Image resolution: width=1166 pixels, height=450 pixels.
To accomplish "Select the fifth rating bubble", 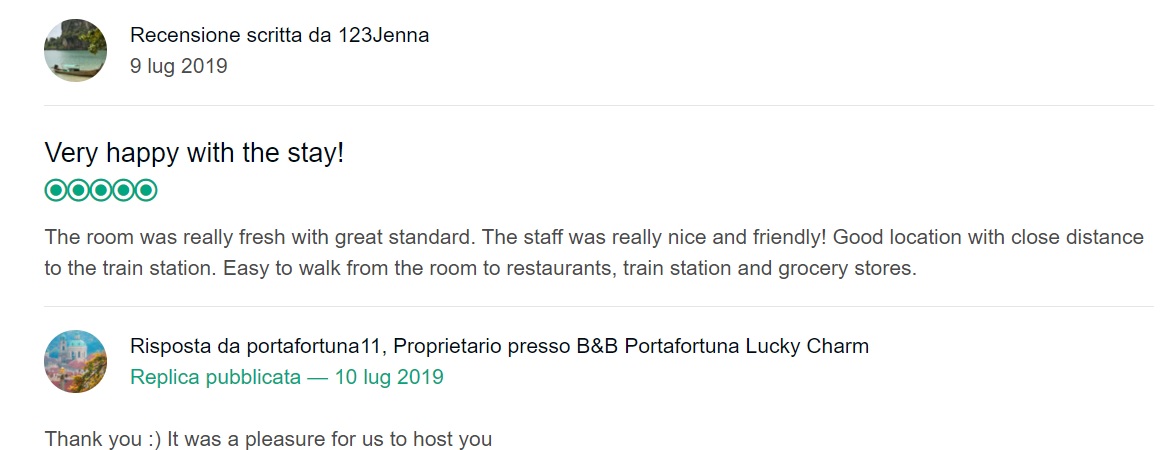I will tap(146, 190).
